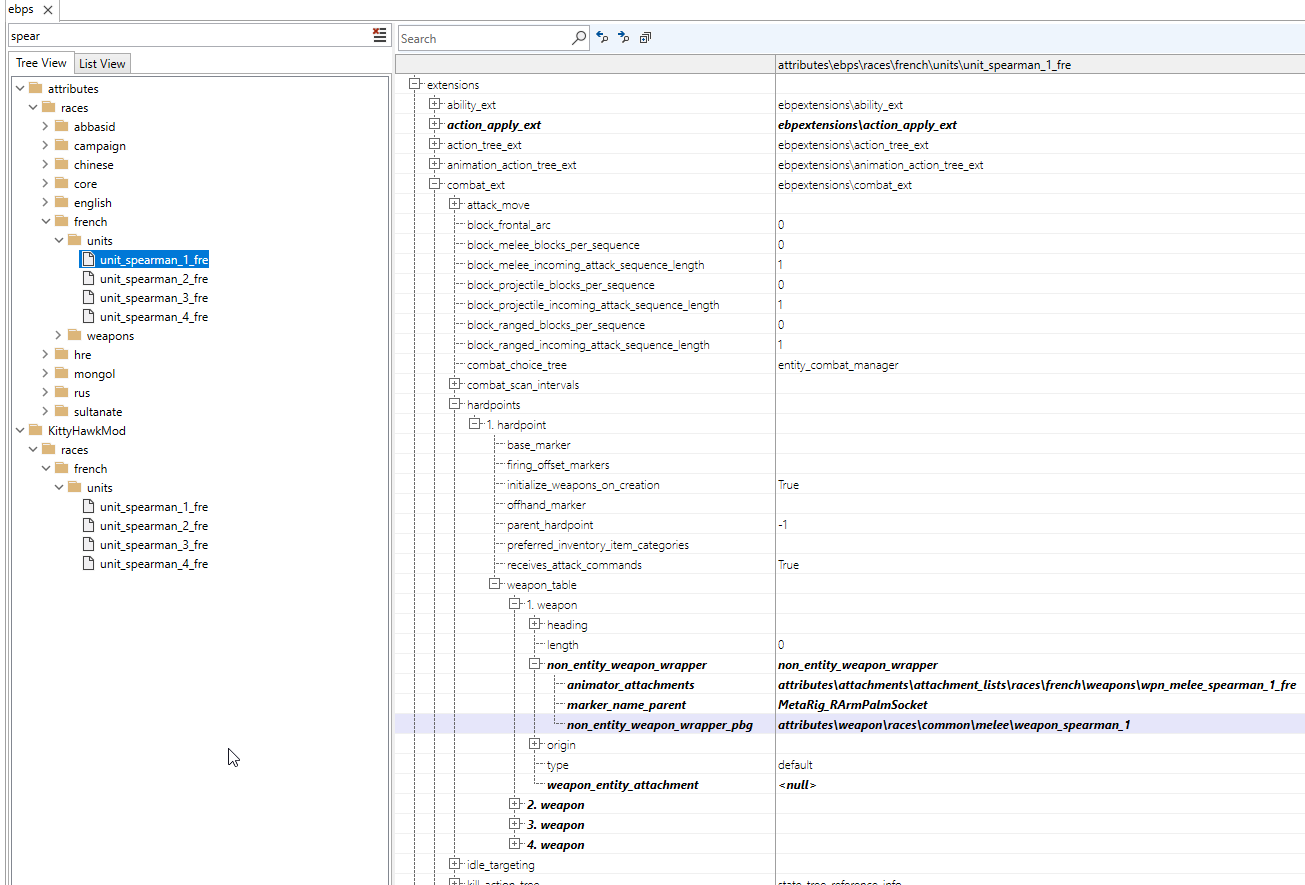This screenshot has width=1305, height=885.
Task: Select unit_spearman_2_fre under attributes
Action: 154,279
